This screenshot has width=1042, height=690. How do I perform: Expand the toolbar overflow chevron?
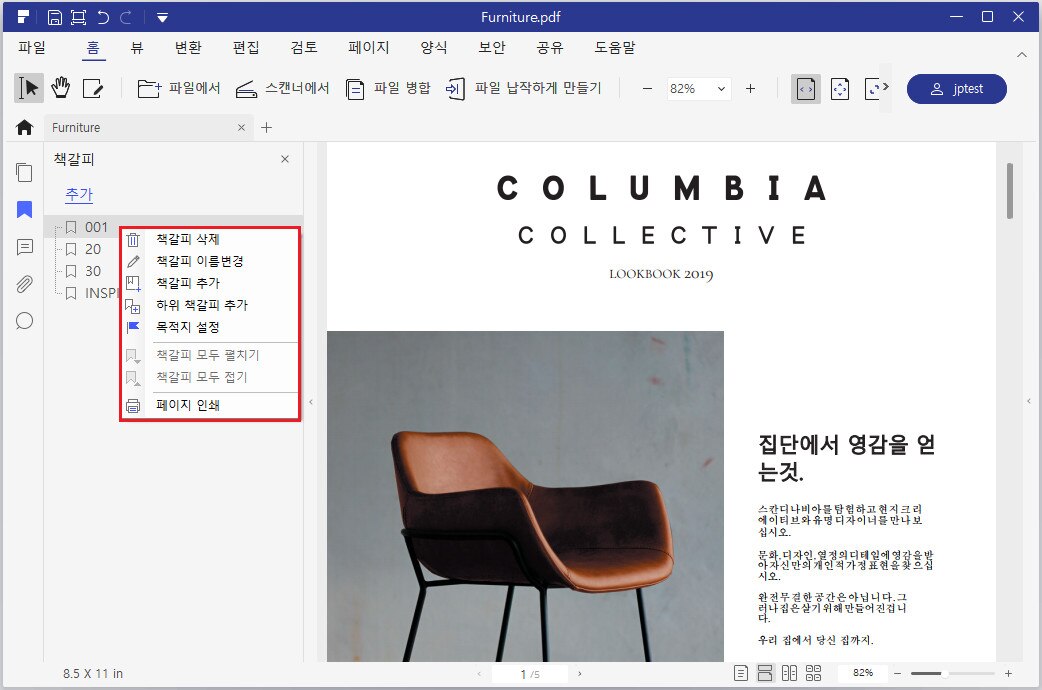(x=885, y=86)
